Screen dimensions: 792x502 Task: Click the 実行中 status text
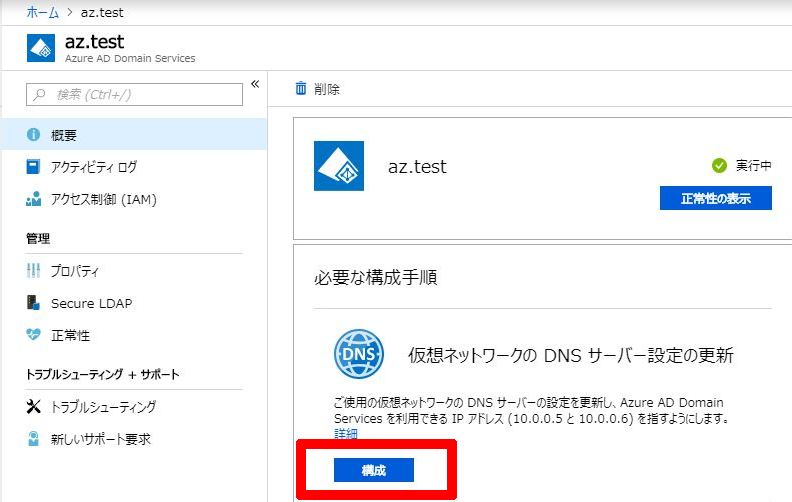point(754,165)
